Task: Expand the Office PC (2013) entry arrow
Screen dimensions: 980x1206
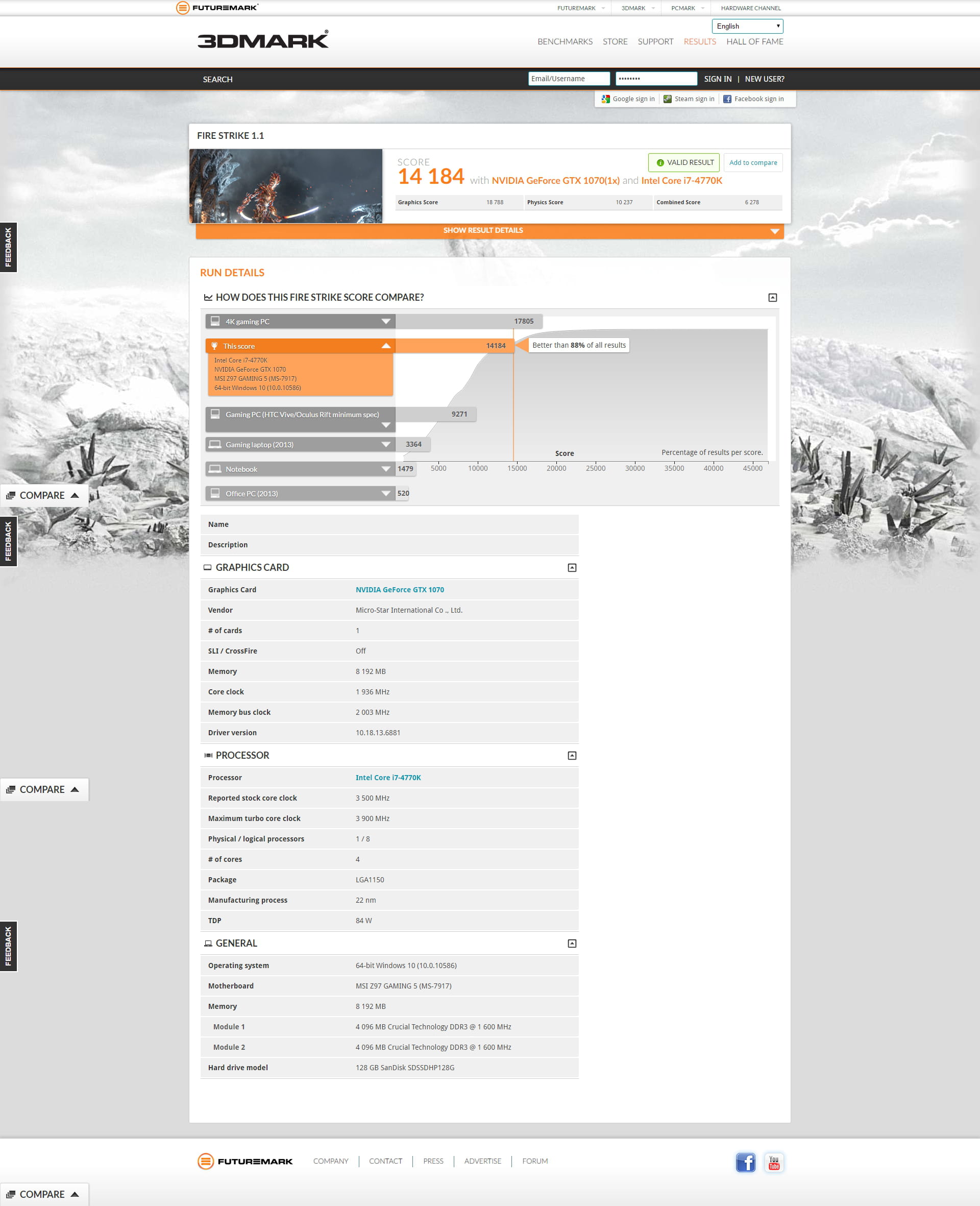Action: 386,493
